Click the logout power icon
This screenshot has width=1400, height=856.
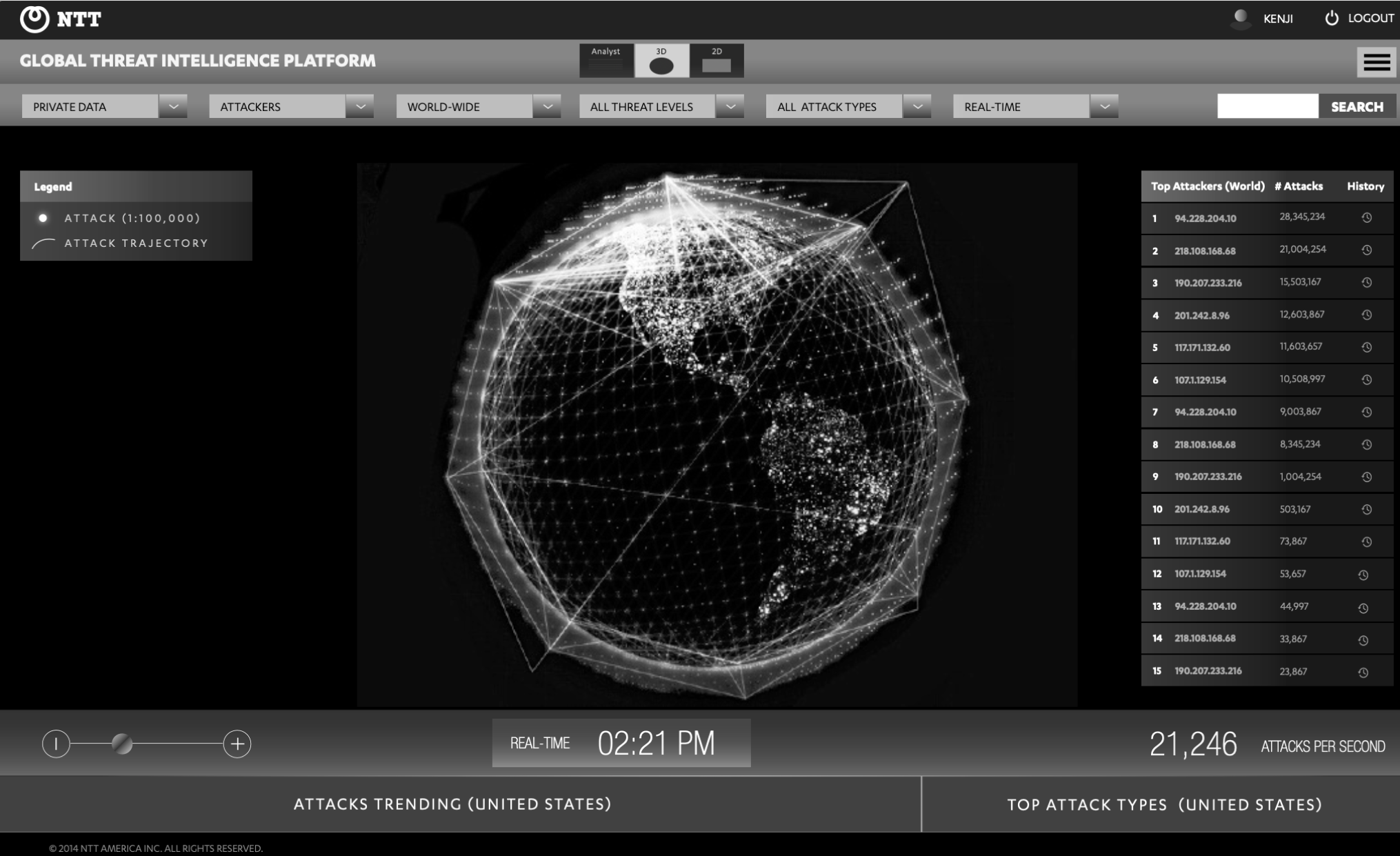(1332, 19)
